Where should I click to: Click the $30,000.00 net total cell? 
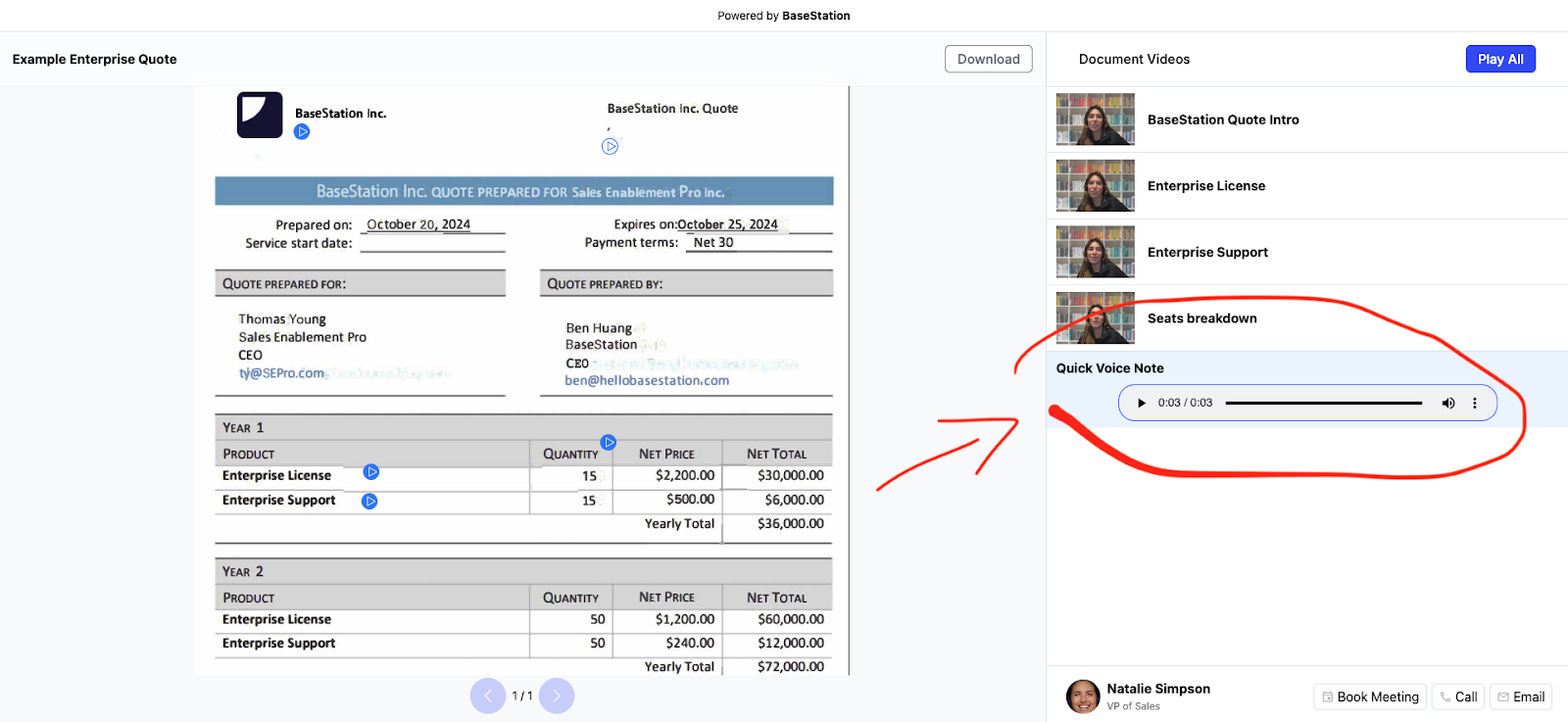click(x=791, y=475)
